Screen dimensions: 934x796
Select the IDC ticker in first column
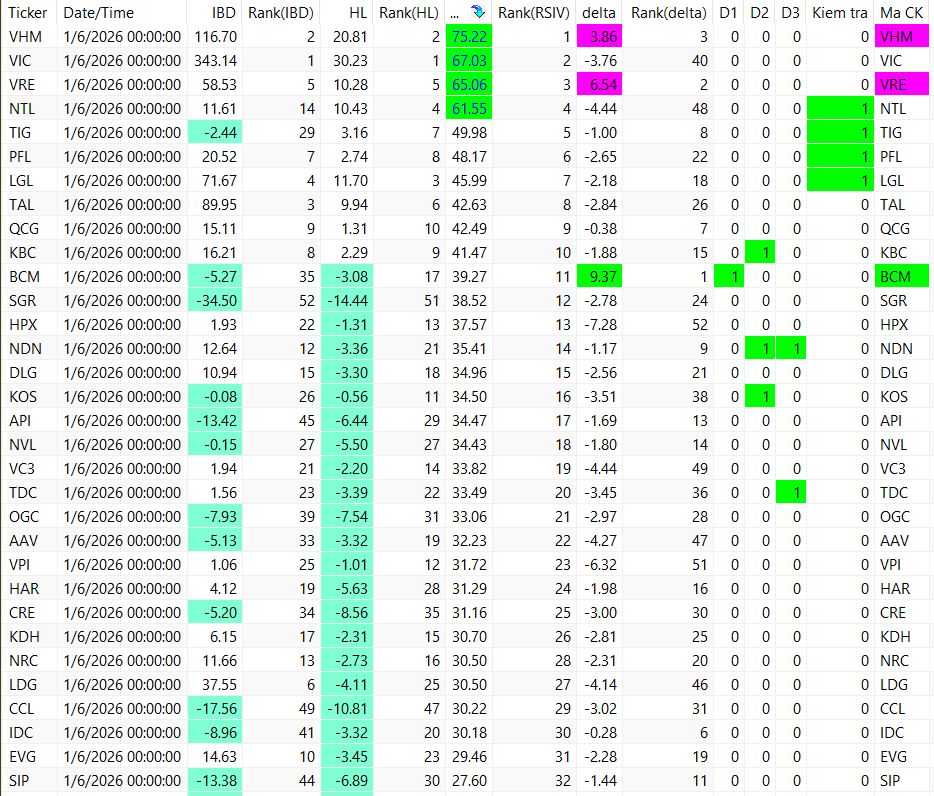(x=21, y=733)
